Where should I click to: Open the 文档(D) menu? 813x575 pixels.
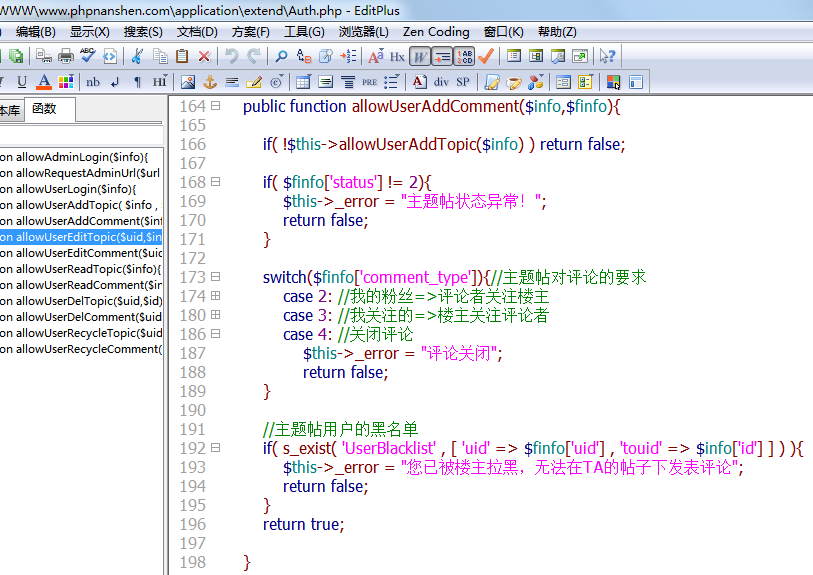[x=197, y=32]
